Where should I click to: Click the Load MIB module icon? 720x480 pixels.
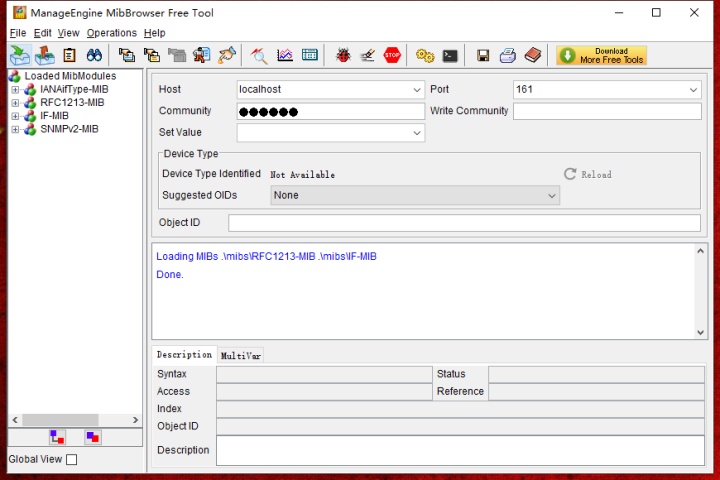tap(20, 56)
